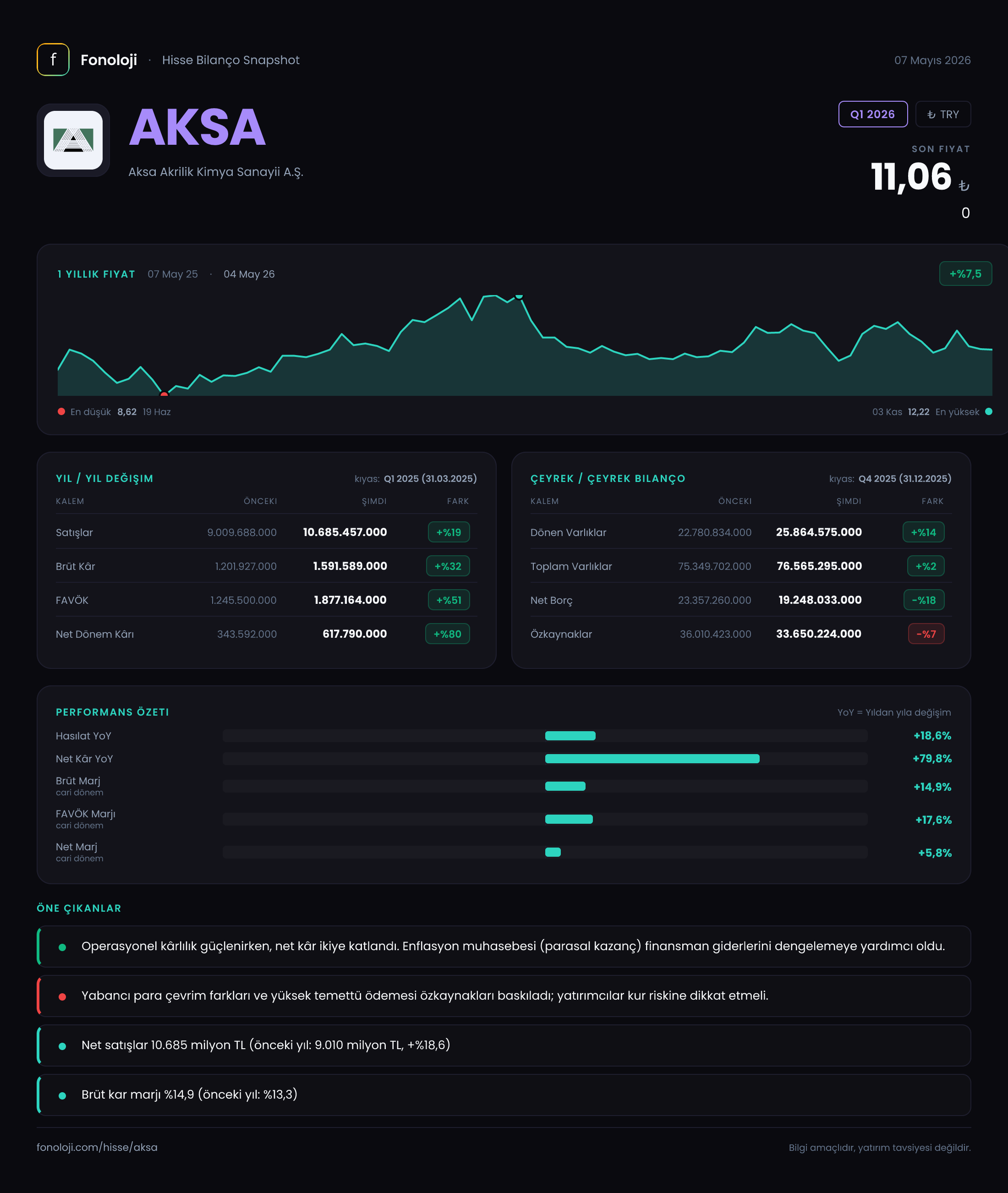This screenshot has height=1193, width=1008.
Task: Click the FAVÖK Marjı progress bar
Action: pos(545,819)
